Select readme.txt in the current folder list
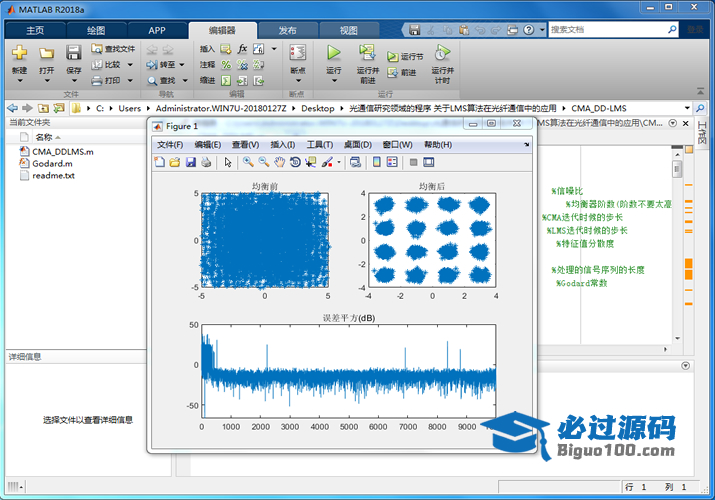Image resolution: width=715 pixels, height=500 pixels. [53, 175]
